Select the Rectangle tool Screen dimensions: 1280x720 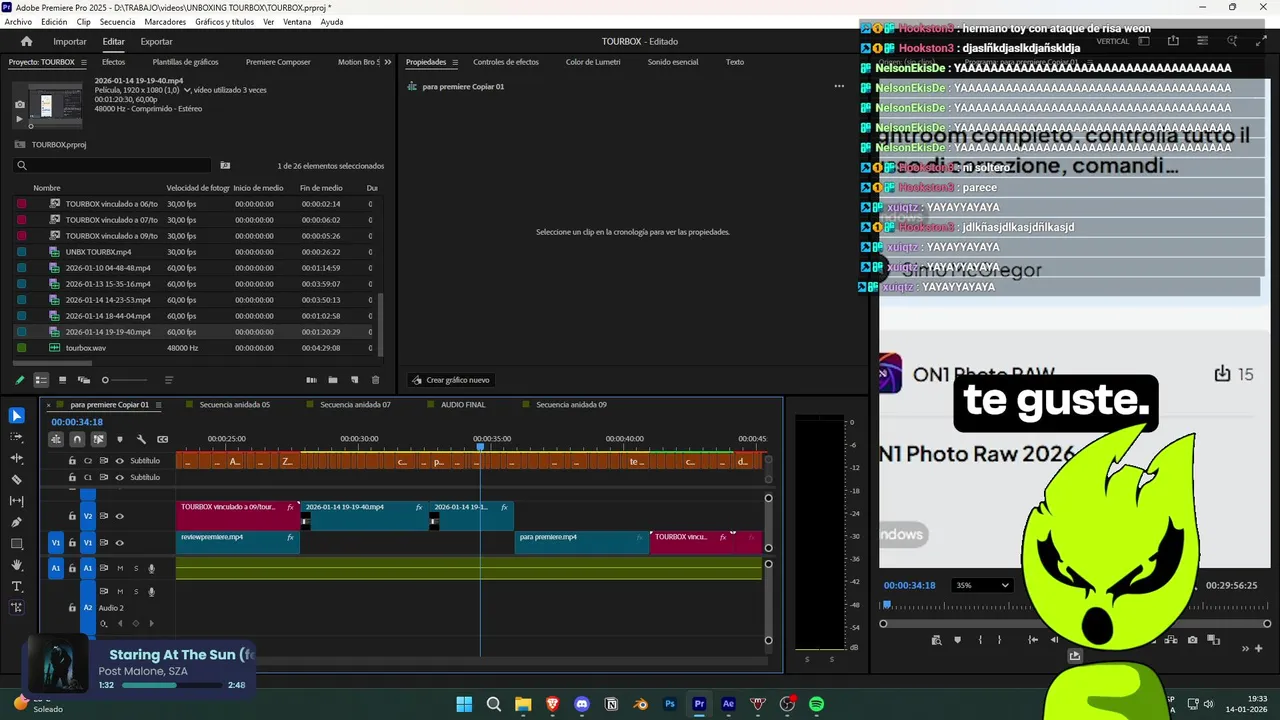click(17, 544)
